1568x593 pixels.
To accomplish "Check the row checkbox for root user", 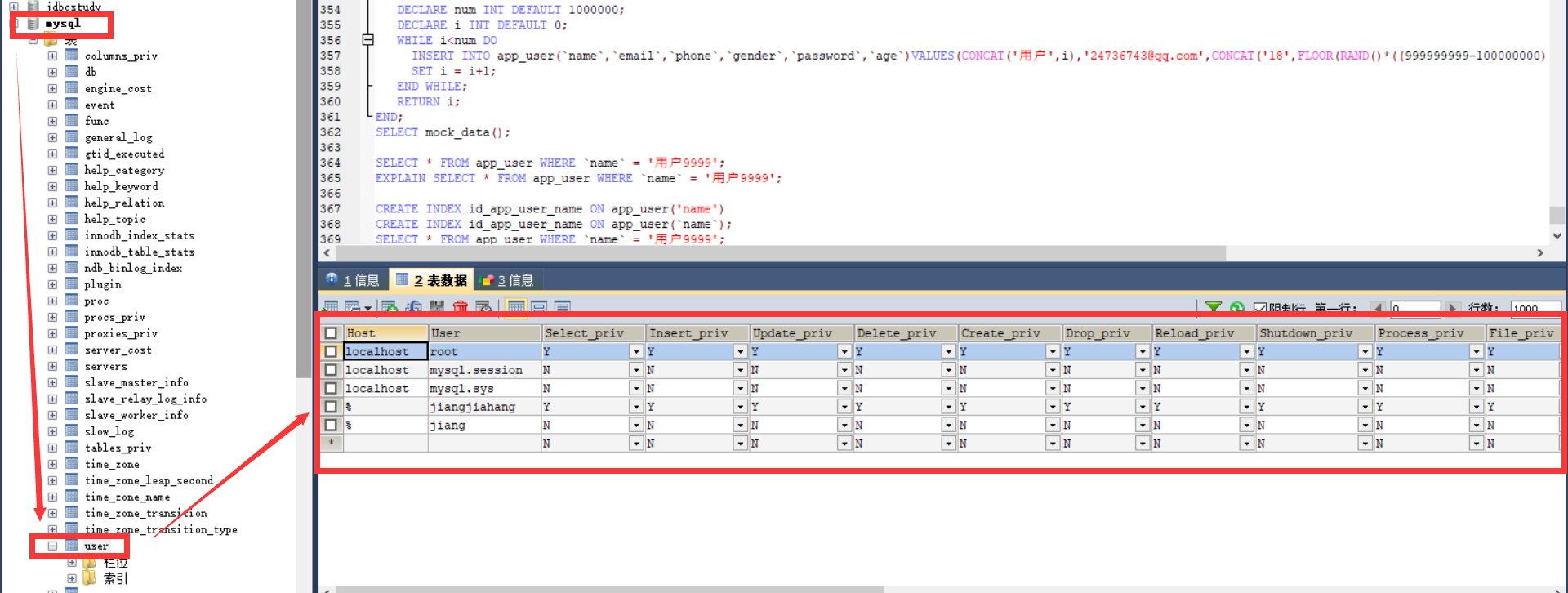I will (331, 351).
